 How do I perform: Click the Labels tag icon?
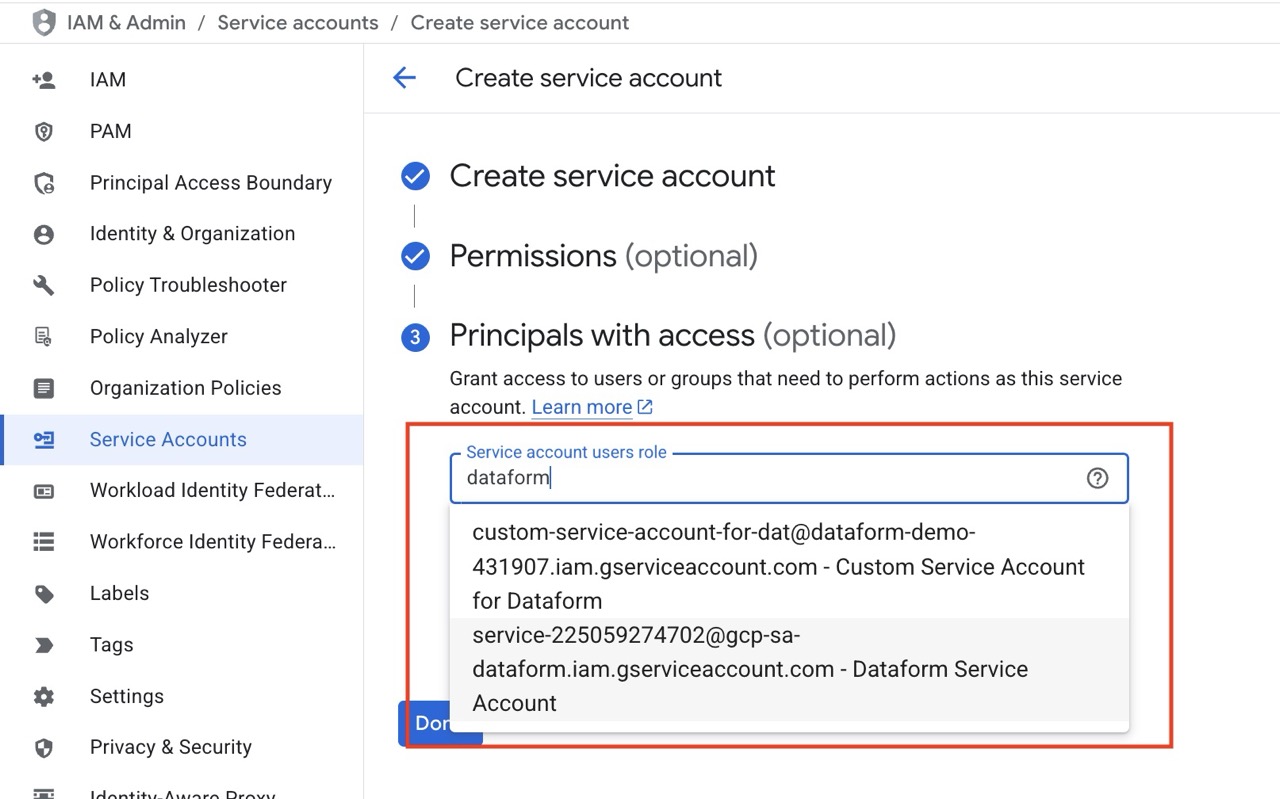coord(44,594)
